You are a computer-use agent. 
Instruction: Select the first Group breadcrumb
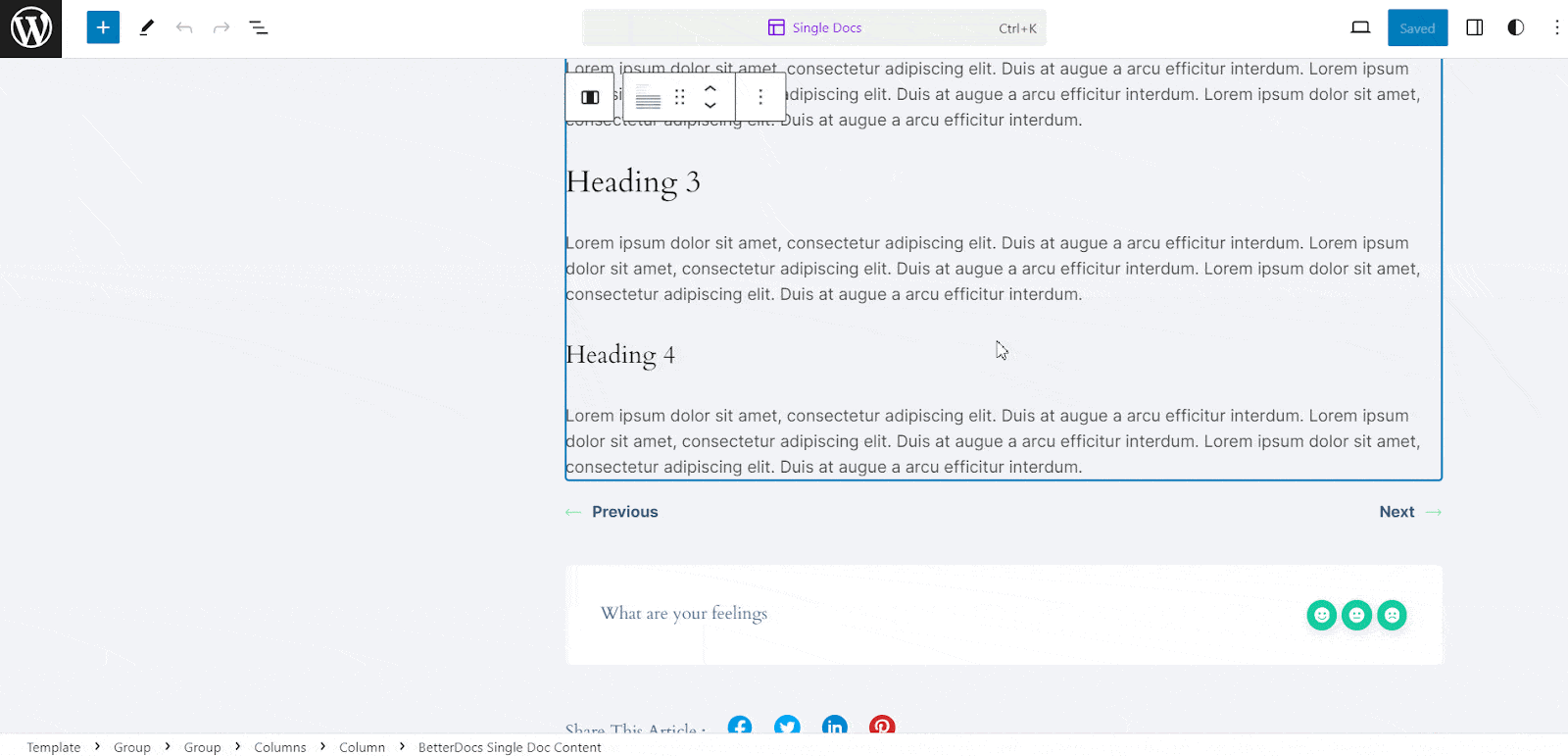[132, 747]
